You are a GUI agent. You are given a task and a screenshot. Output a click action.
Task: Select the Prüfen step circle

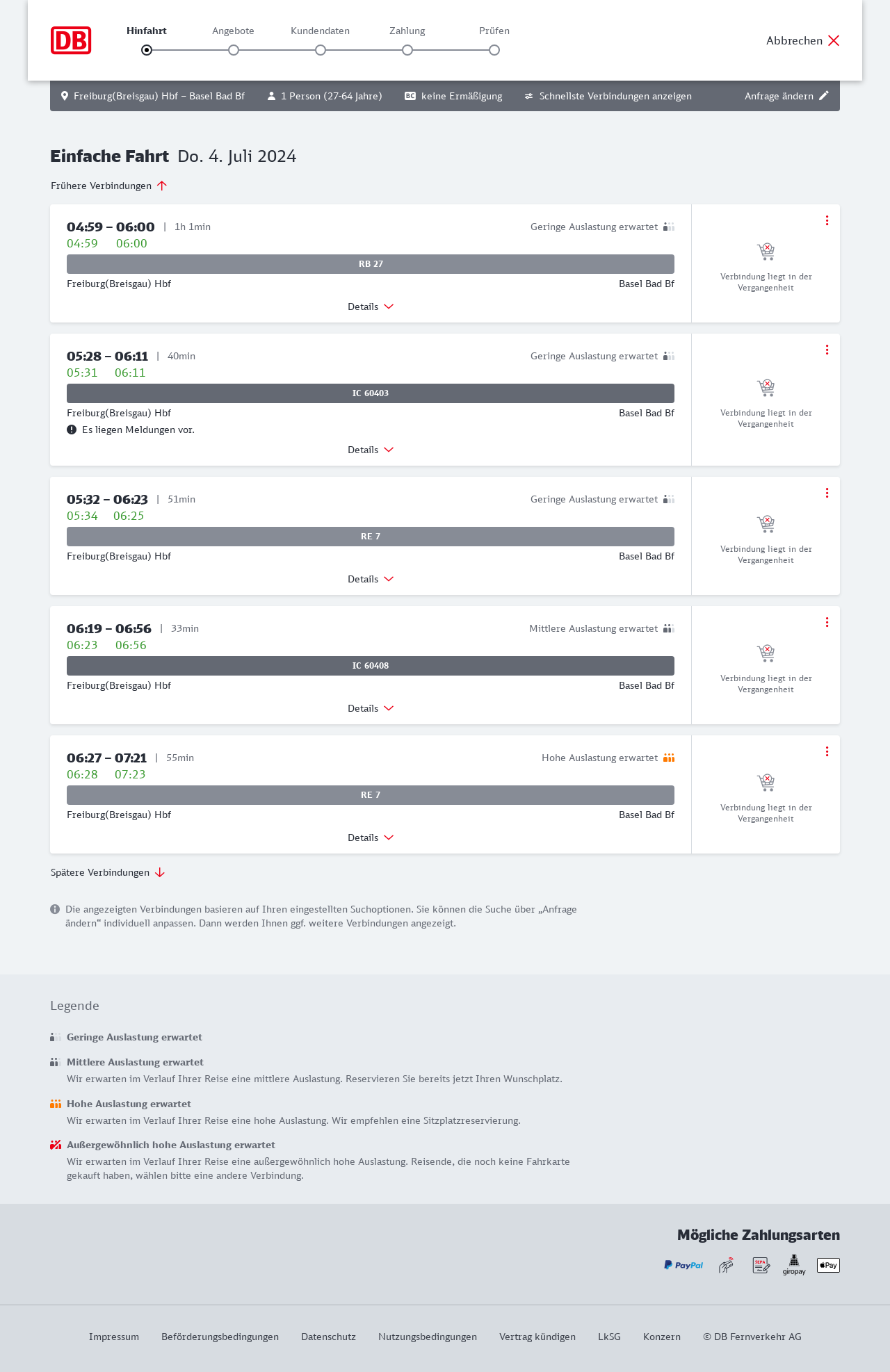coord(494,50)
